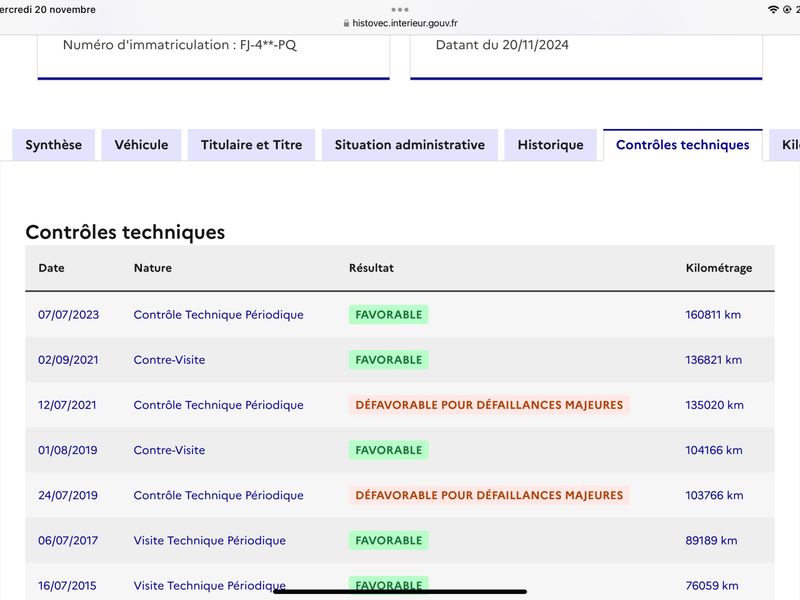Image resolution: width=800 pixels, height=600 pixels.
Task: Click the Date column header
Action: [52, 268]
